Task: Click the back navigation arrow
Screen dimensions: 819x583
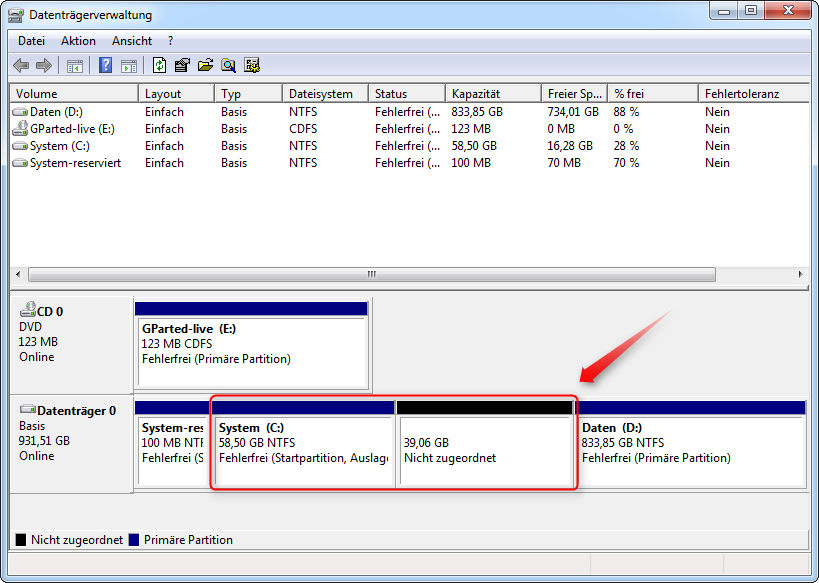Action: (x=21, y=65)
